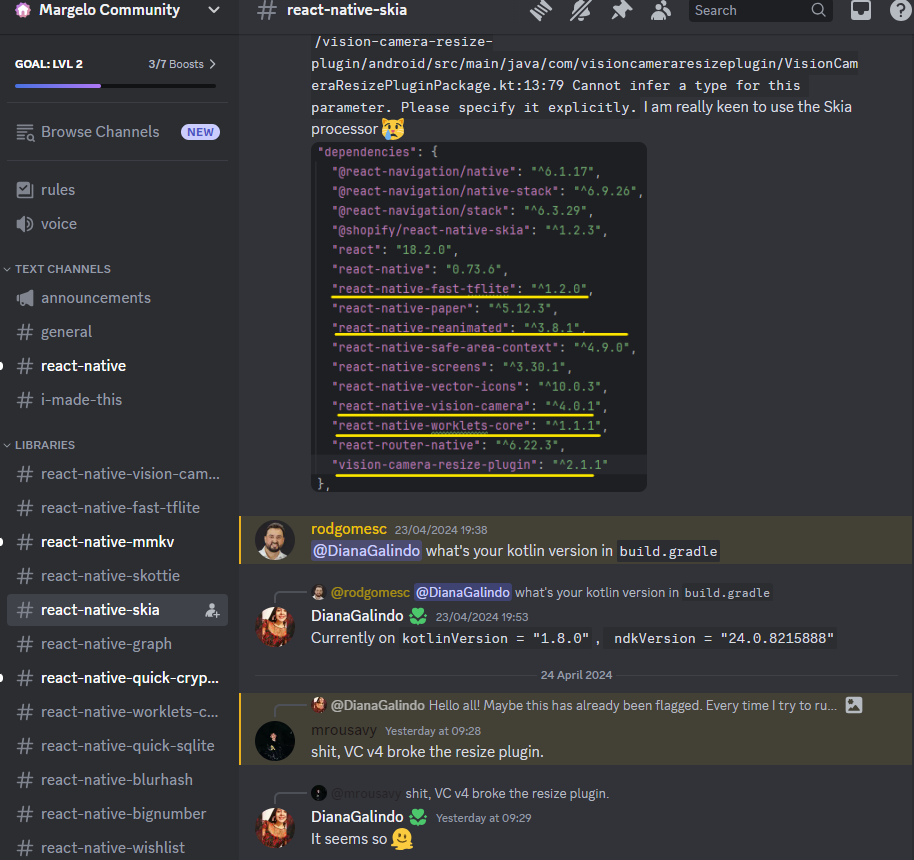Click the Help question mark icon
Viewport: 914px width, 860px height.
(900, 11)
